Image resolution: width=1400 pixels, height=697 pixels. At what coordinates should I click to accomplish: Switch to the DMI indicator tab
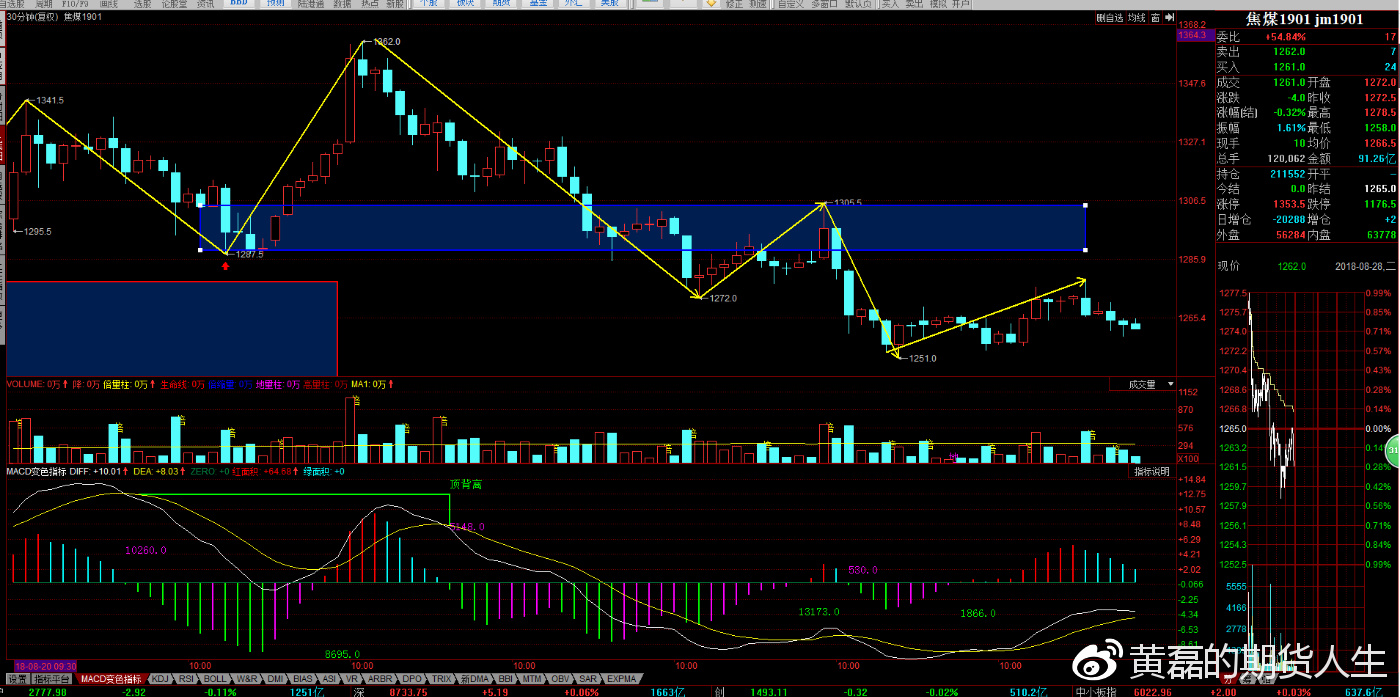(275, 679)
